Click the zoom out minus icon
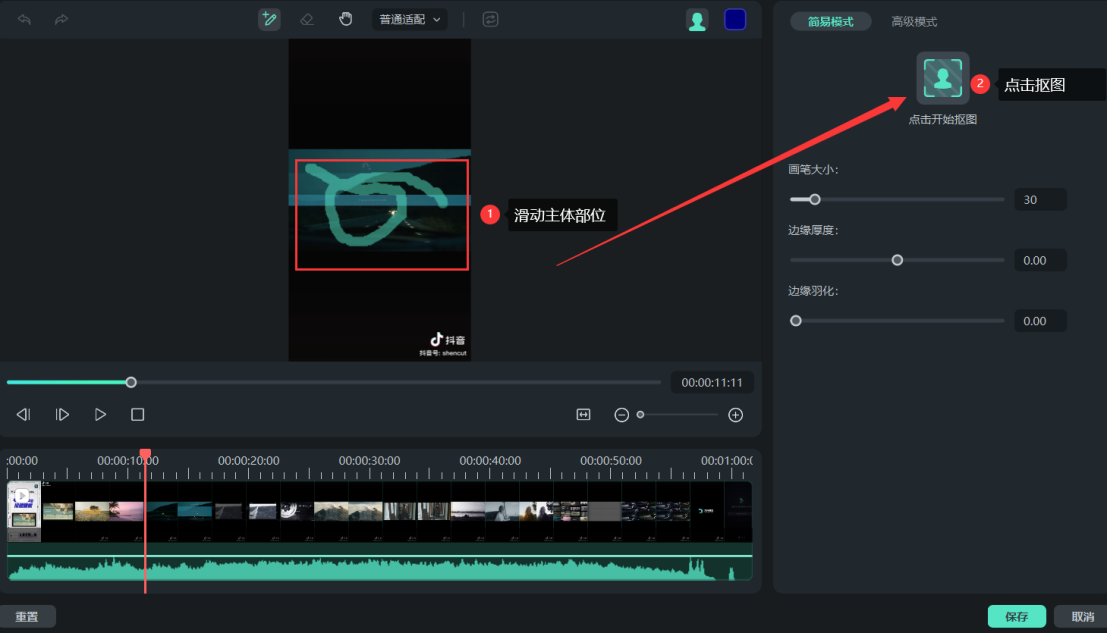Viewport: 1107px width, 634px height. (x=621, y=414)
